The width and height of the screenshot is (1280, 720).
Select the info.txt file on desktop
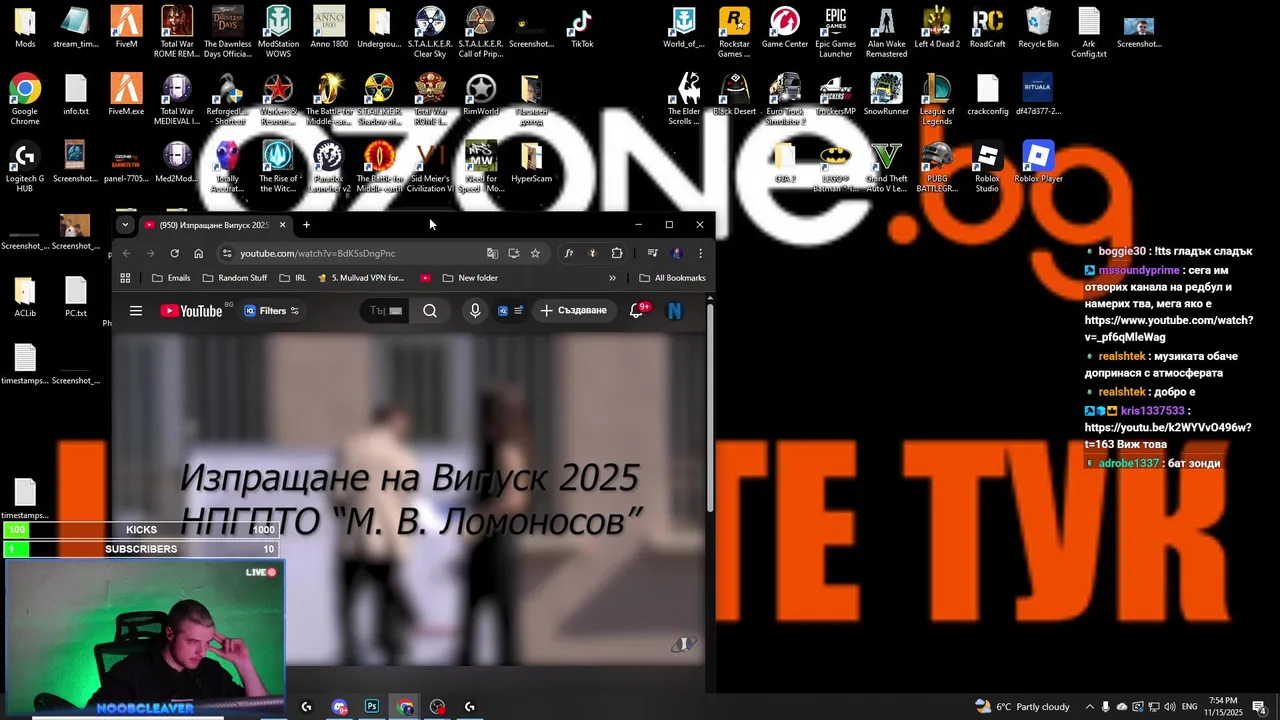tap(75, 95)
